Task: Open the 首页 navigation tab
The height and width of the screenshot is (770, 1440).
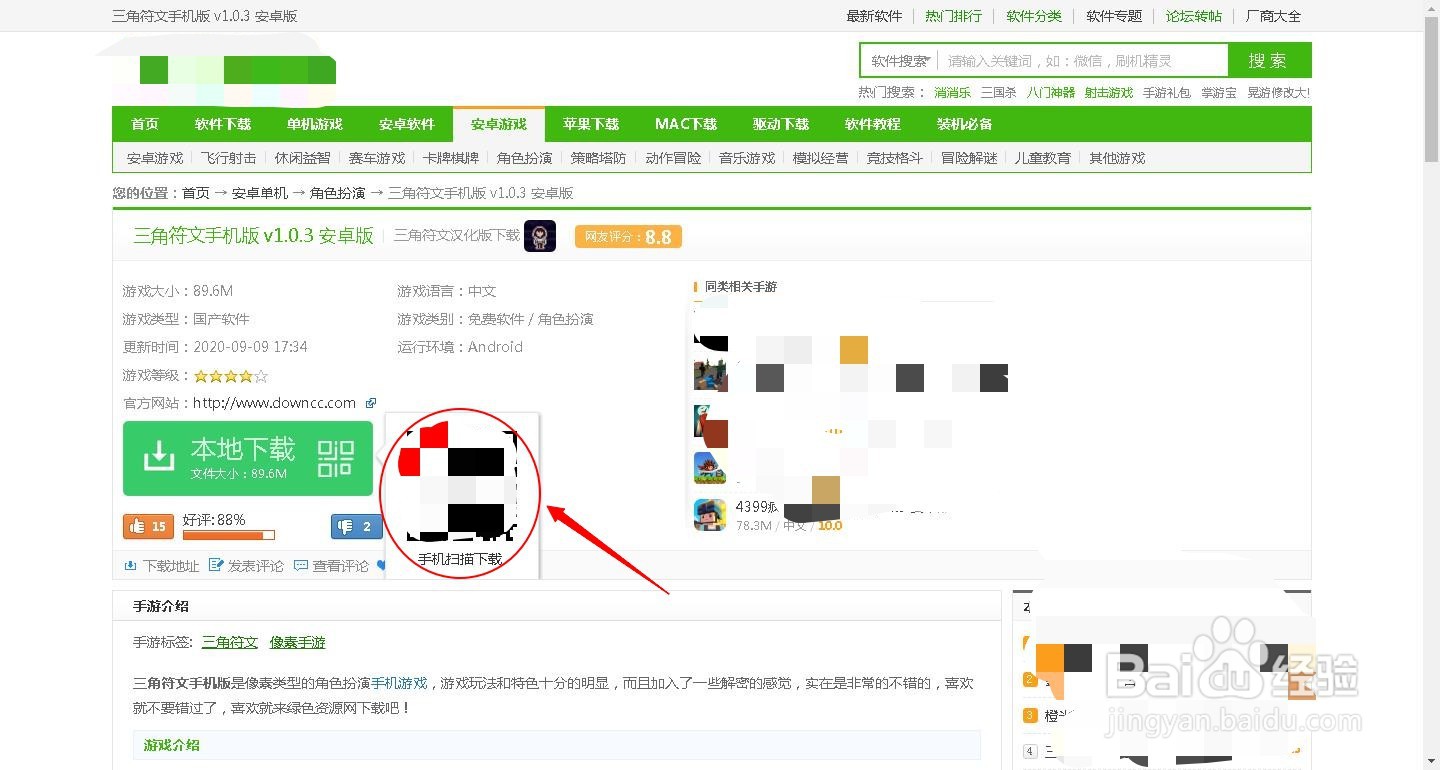Action: (x=145, y=124)
